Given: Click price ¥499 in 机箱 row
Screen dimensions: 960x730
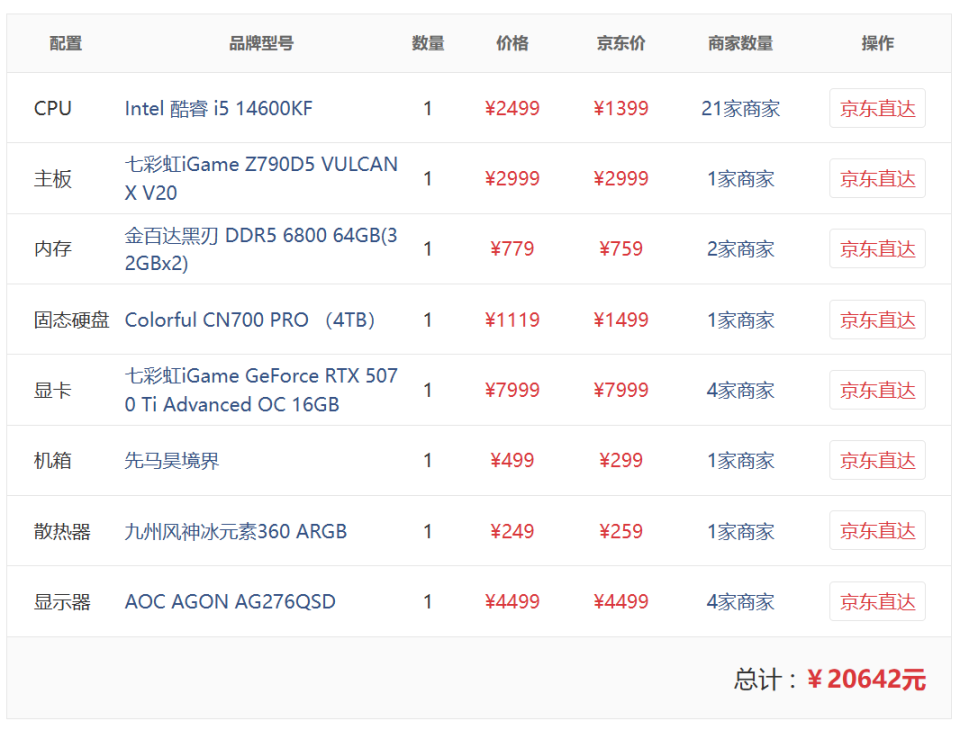Looking at the screenshot, I should 512,461.
